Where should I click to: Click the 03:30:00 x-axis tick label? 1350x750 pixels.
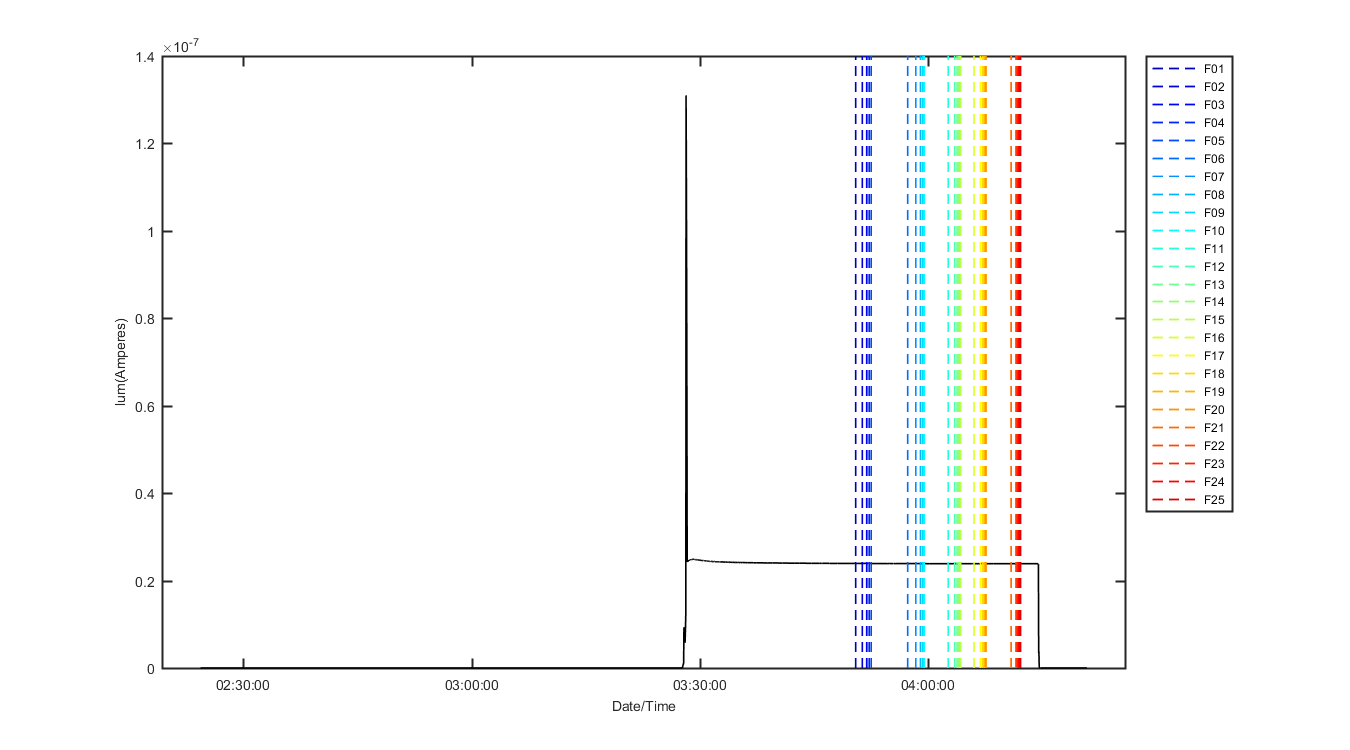(x=701, y=686)
